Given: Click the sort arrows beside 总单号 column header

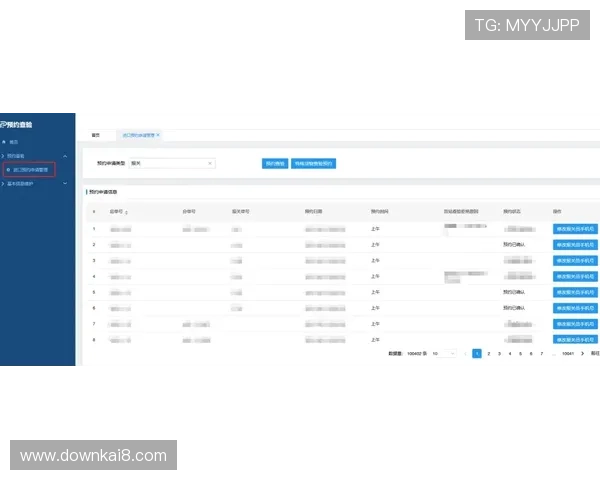Looking at the screenshot, I should pyautogui.click(x=126, y=212).
